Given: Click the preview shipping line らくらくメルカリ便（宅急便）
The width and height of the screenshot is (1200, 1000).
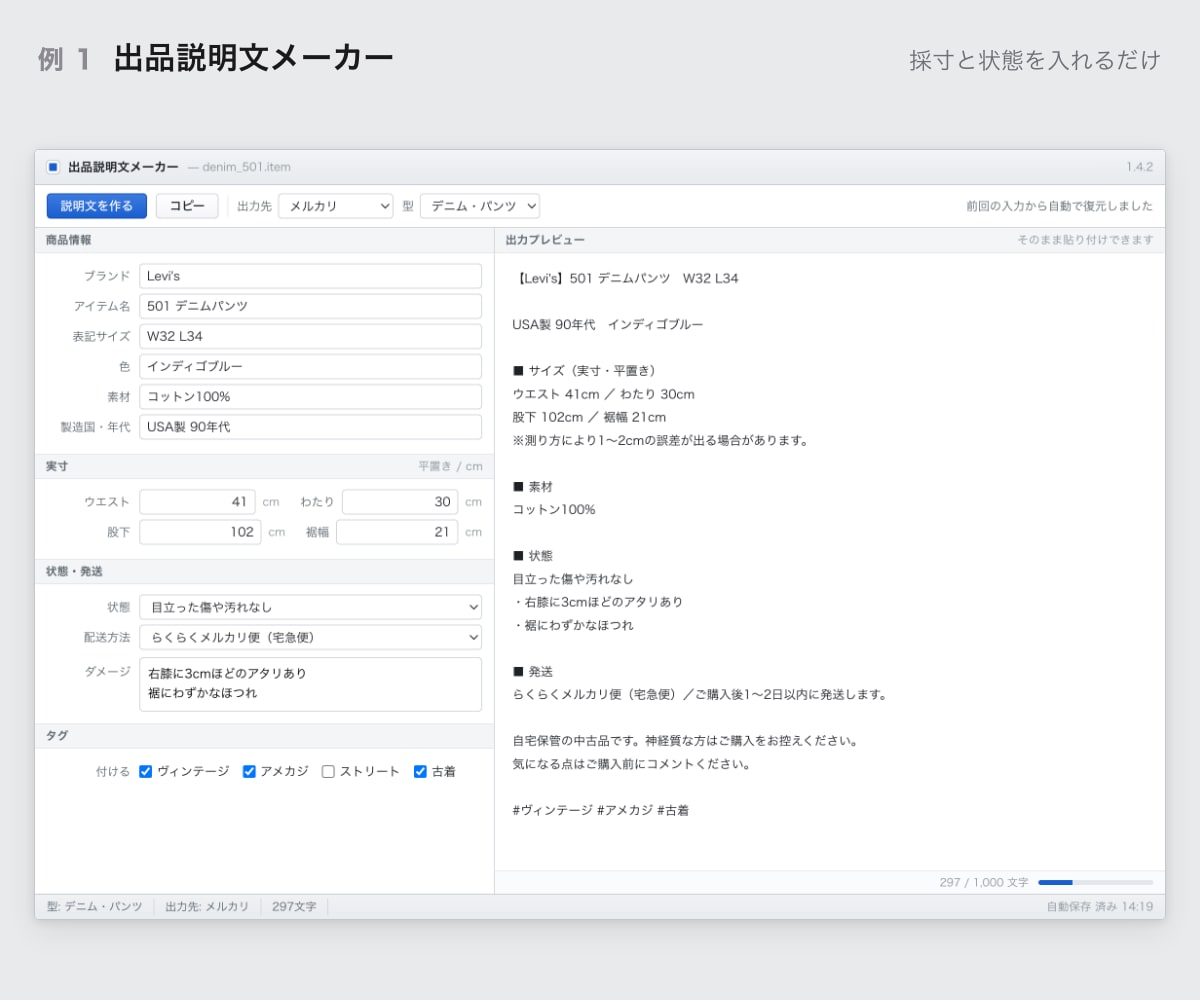Looking at the screenshot, I should [700, 694].
